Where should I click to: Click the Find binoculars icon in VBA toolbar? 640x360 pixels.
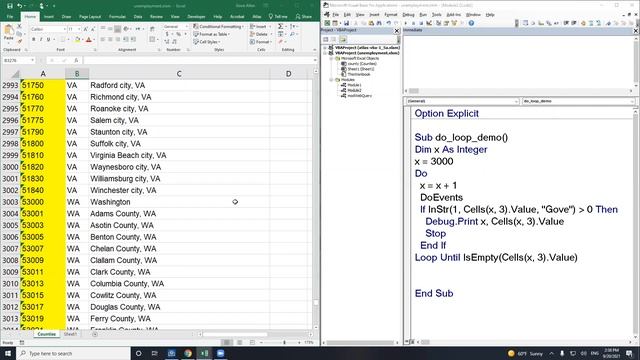(x=379, y=23)
